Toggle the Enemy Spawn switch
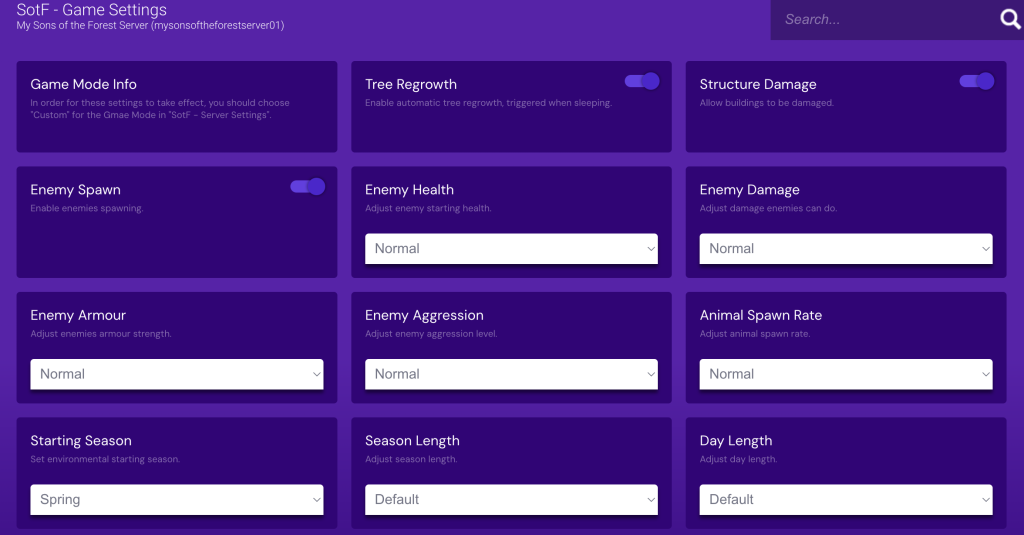 tap(308, 187)
